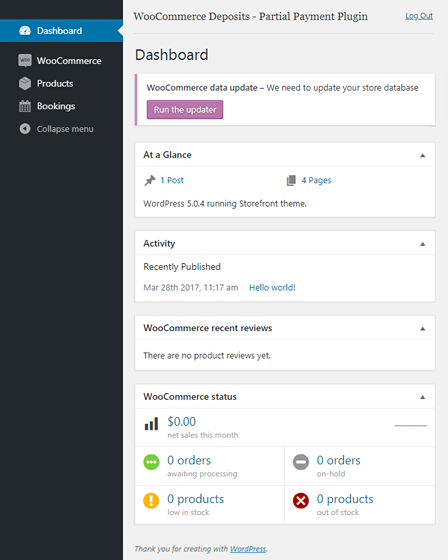Click the WooCommerce logo icon in sidebar
The height and width of the screenshot is (560, 448).
25,61
